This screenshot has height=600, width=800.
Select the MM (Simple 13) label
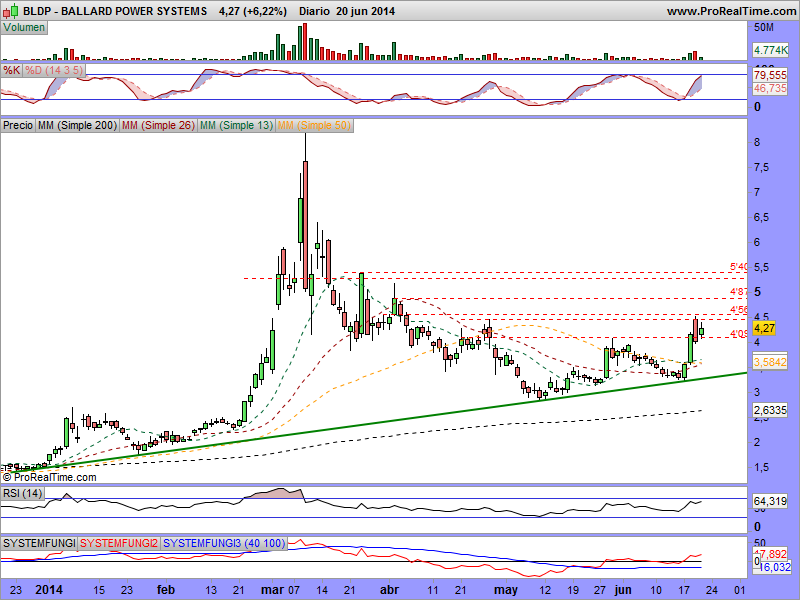[x=236, y=125]
